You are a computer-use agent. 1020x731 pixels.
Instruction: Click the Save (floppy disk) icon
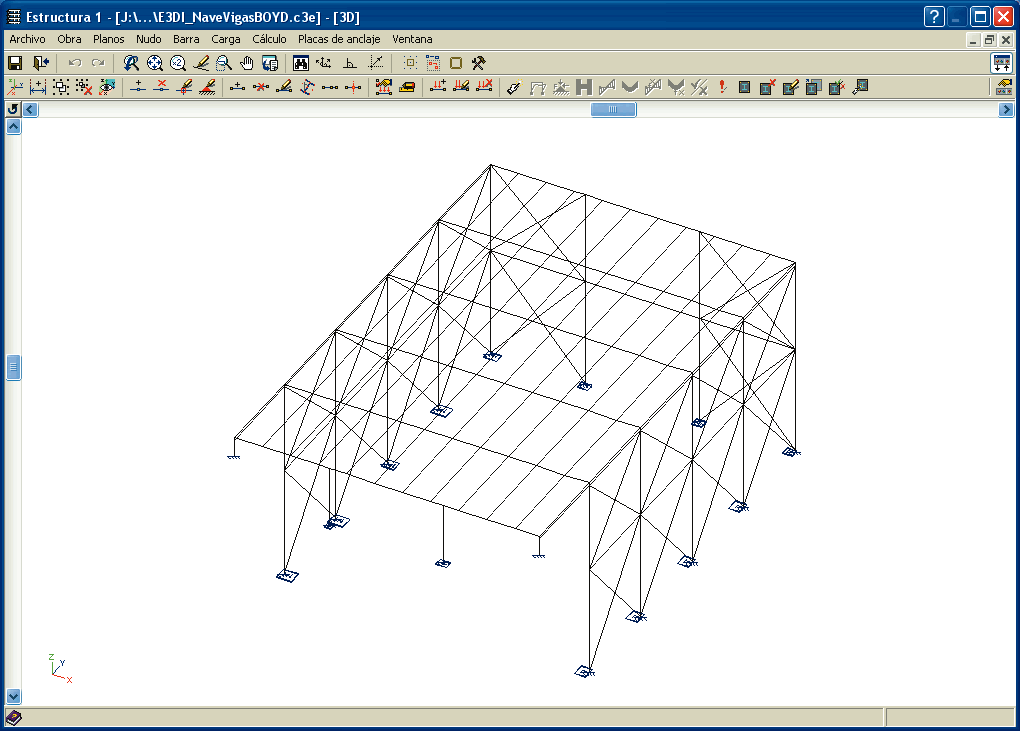[15, 63]
